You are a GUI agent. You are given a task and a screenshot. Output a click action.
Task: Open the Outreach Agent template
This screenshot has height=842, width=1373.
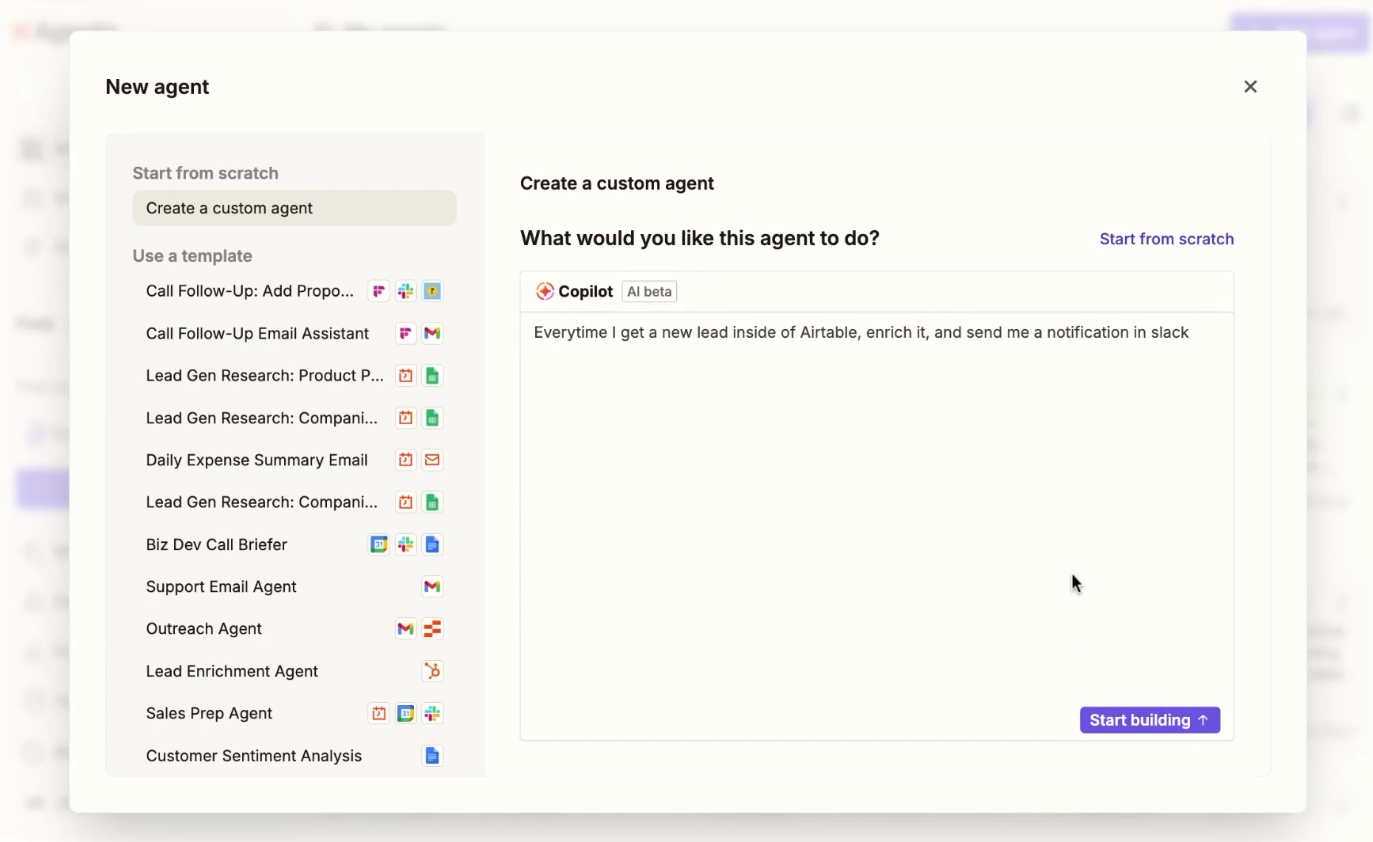[x=204, y=628]
